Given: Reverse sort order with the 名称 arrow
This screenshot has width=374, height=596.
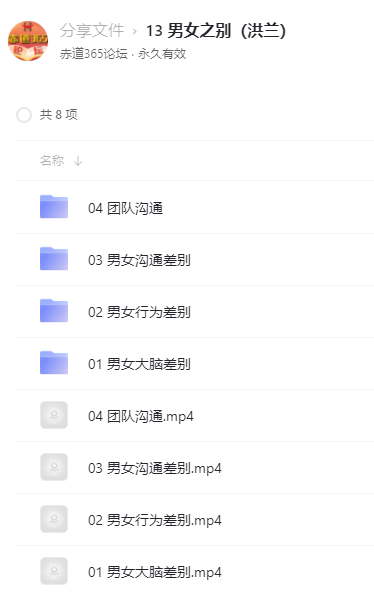Looking at the screenshot, I should point(78,161).
